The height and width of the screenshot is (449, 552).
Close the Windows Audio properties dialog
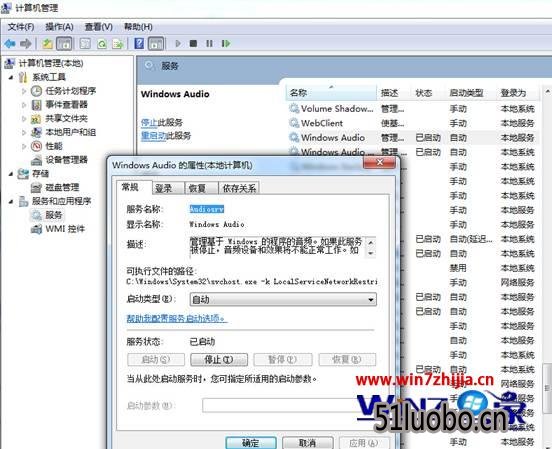click(x=380, y=162)
